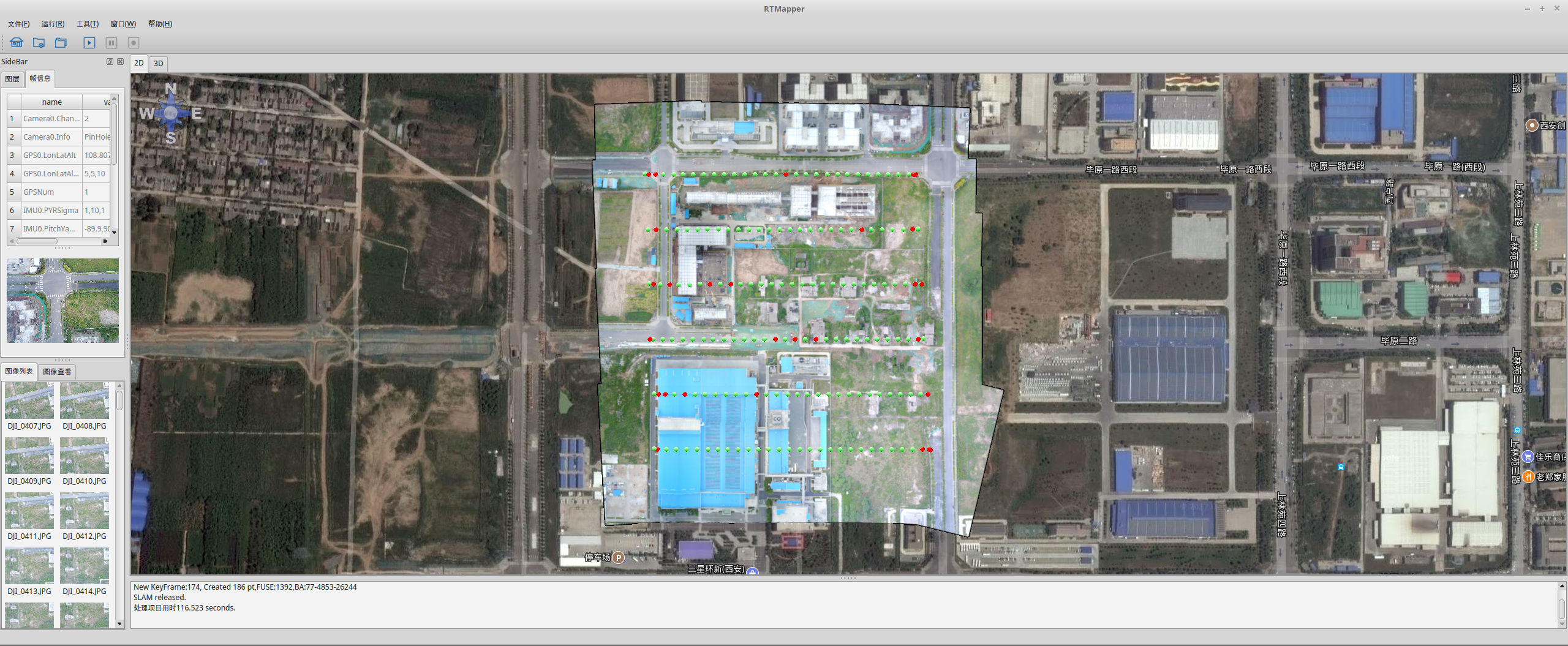
Task: Click the stop/record icon in the toolbar
Action: tap(133, 42)
